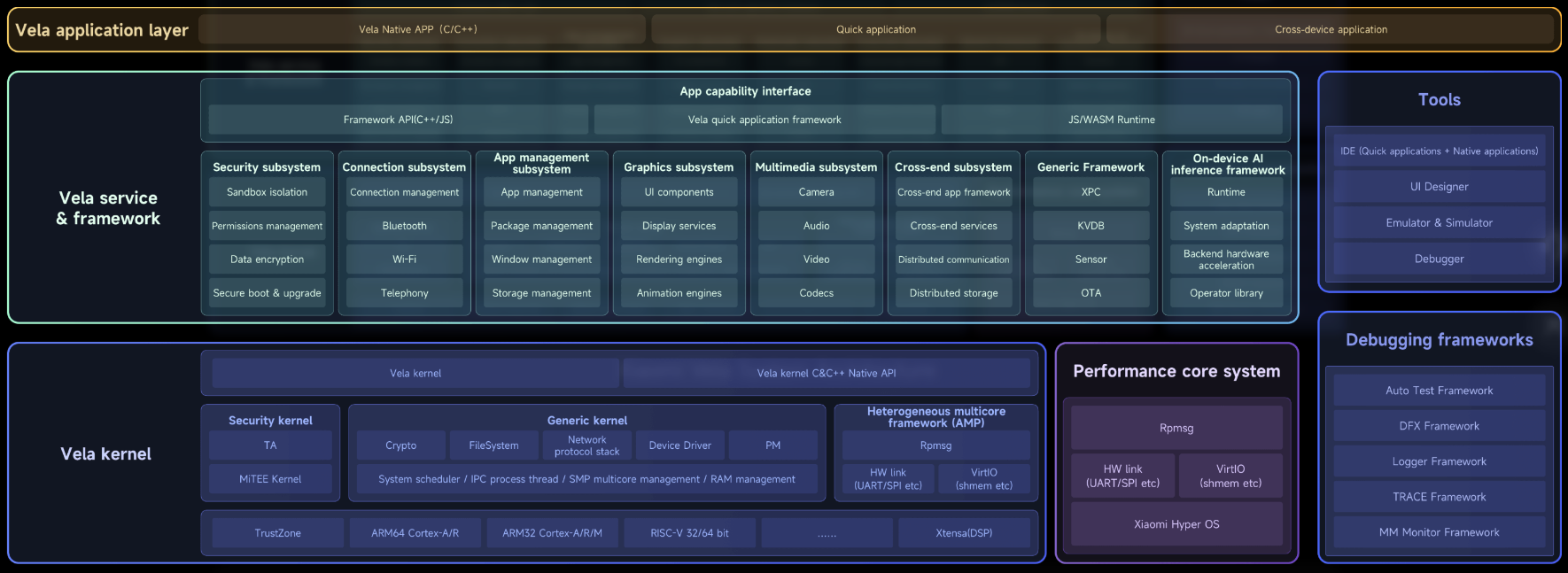Image resolution: width=1568 pixels, height=573 pixels.
Task: Select the Xiaomi Hyper OS box
Action: coord(1176,524)
